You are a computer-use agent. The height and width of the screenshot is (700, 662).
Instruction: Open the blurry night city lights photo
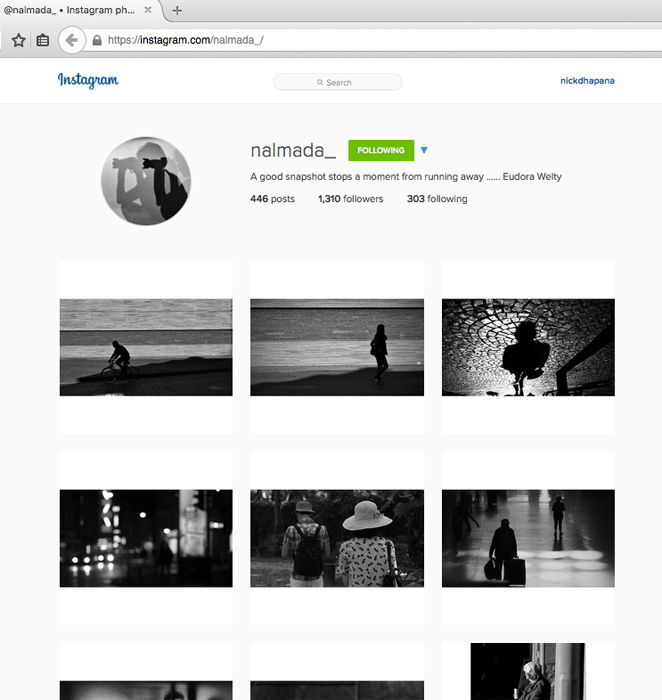tap(146, 538)
